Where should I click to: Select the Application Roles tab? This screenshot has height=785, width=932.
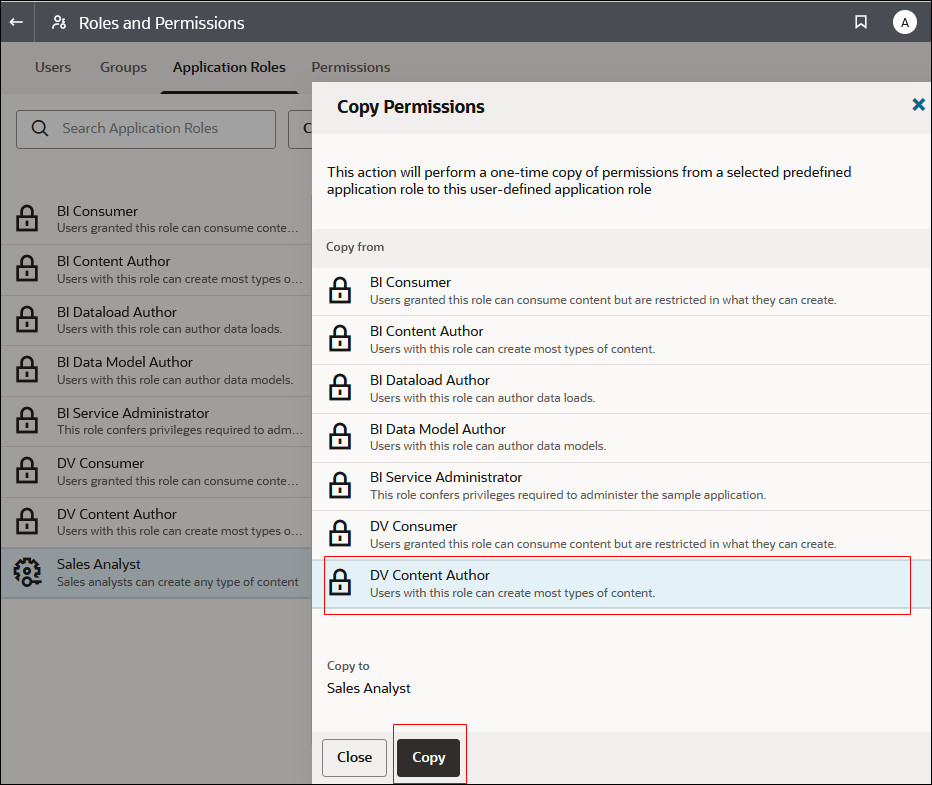(229, 67)
